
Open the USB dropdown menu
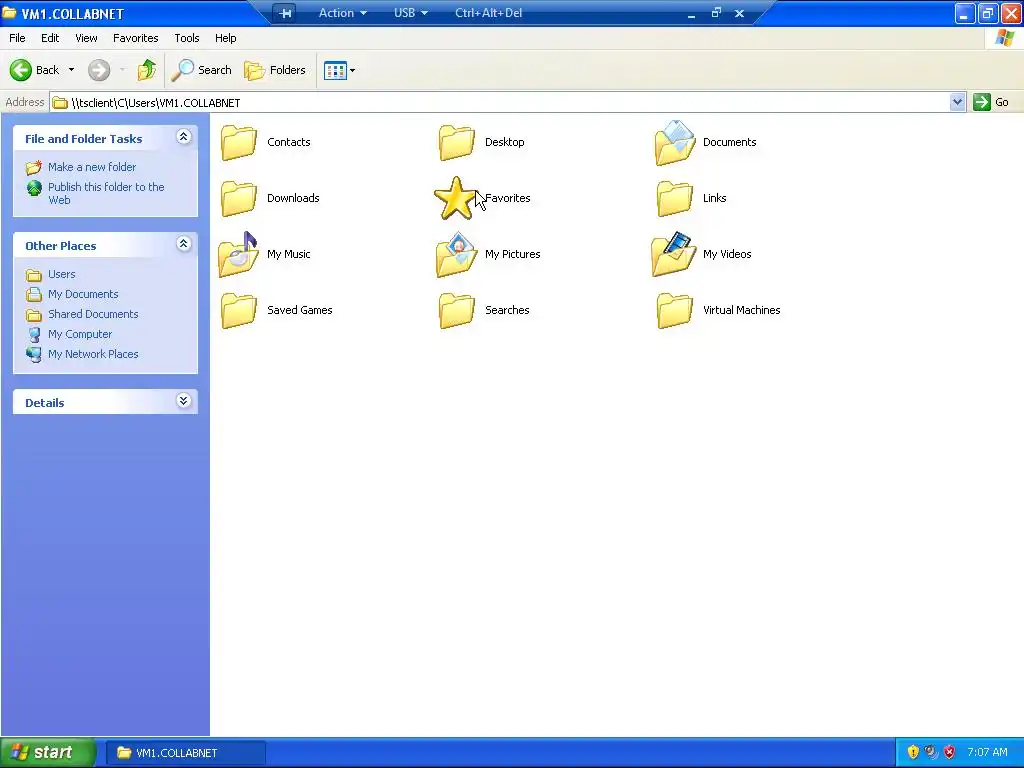click(x=411, y=13)
